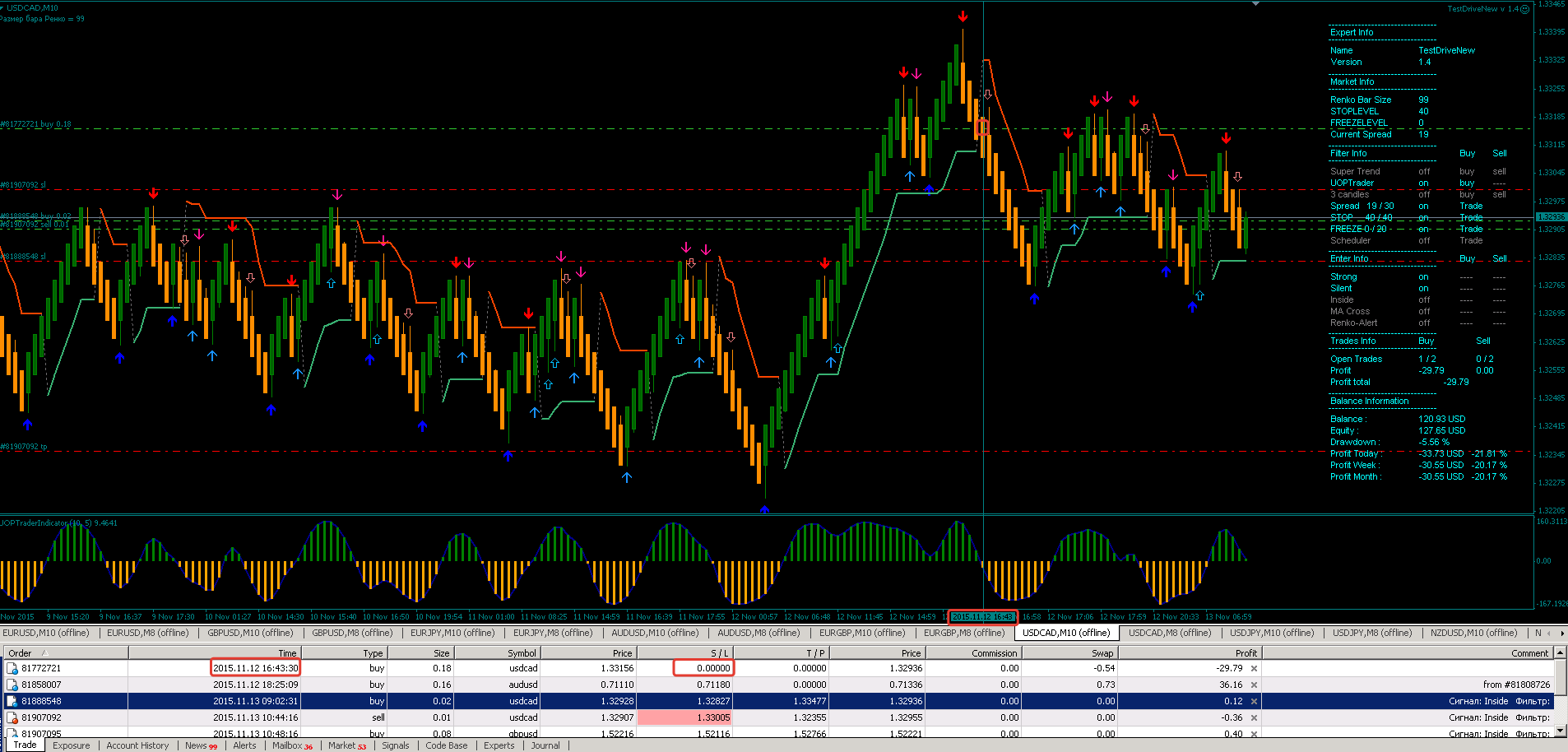
Task: Sort orders by the Size column
Action: coord(420,653)
